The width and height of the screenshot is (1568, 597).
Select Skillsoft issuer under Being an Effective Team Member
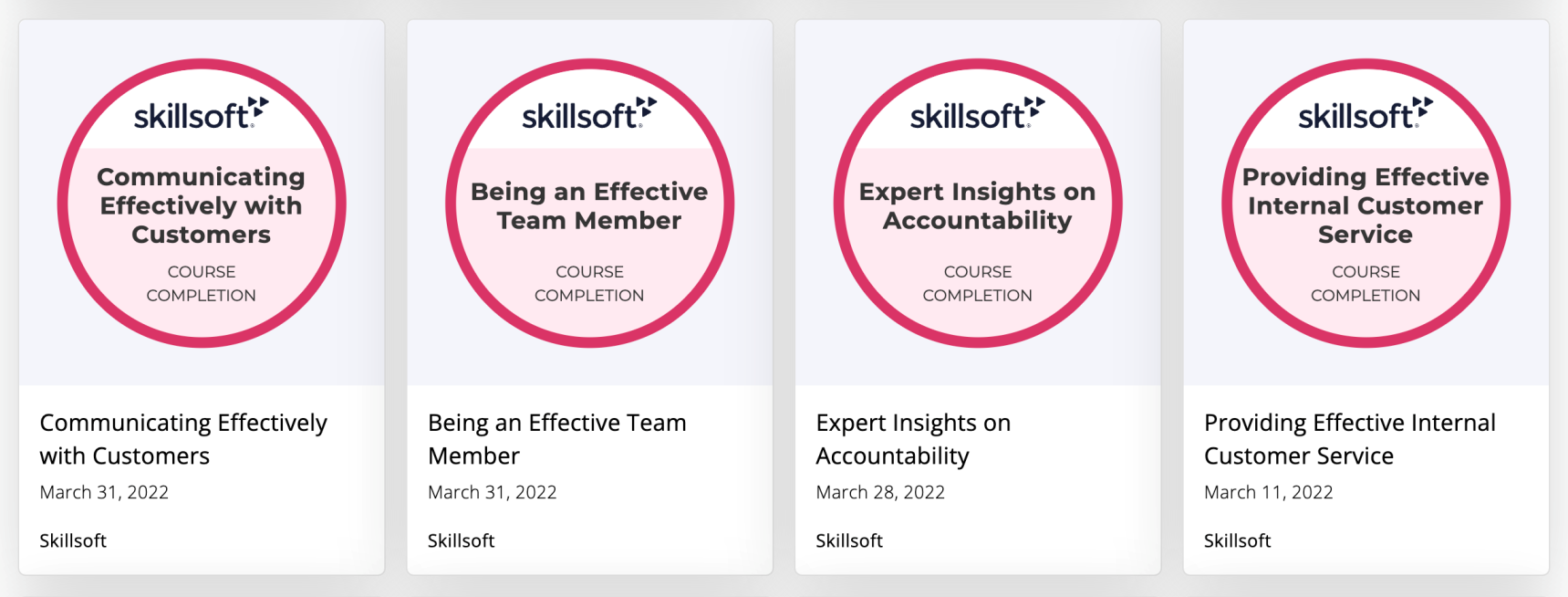point(461,540)
